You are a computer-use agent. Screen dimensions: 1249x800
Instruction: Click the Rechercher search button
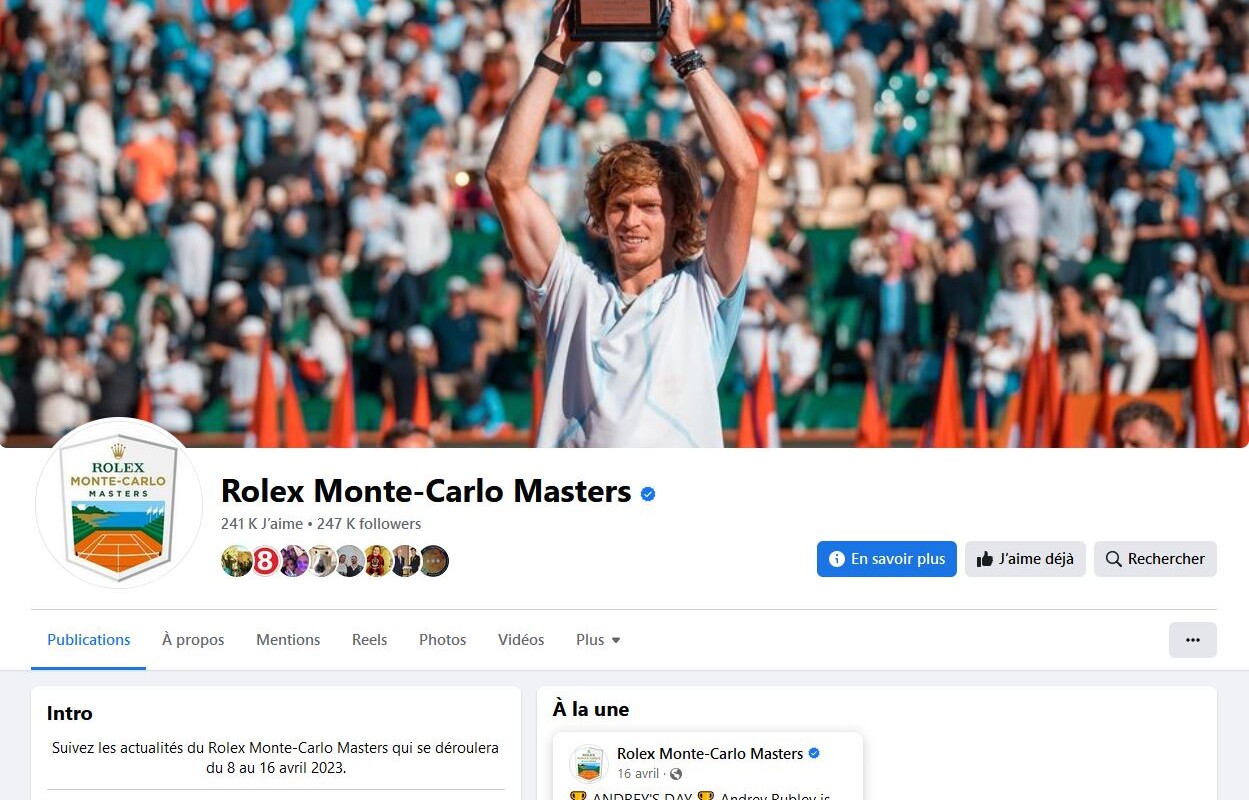1155,559
